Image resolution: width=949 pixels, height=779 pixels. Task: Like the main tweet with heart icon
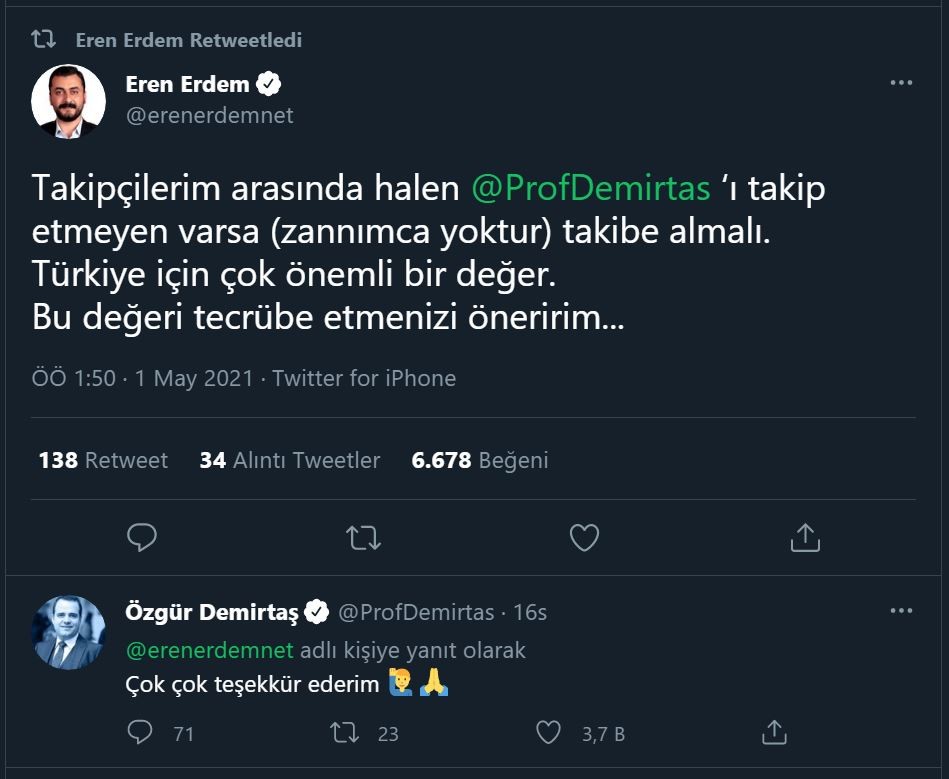point(584,538)
